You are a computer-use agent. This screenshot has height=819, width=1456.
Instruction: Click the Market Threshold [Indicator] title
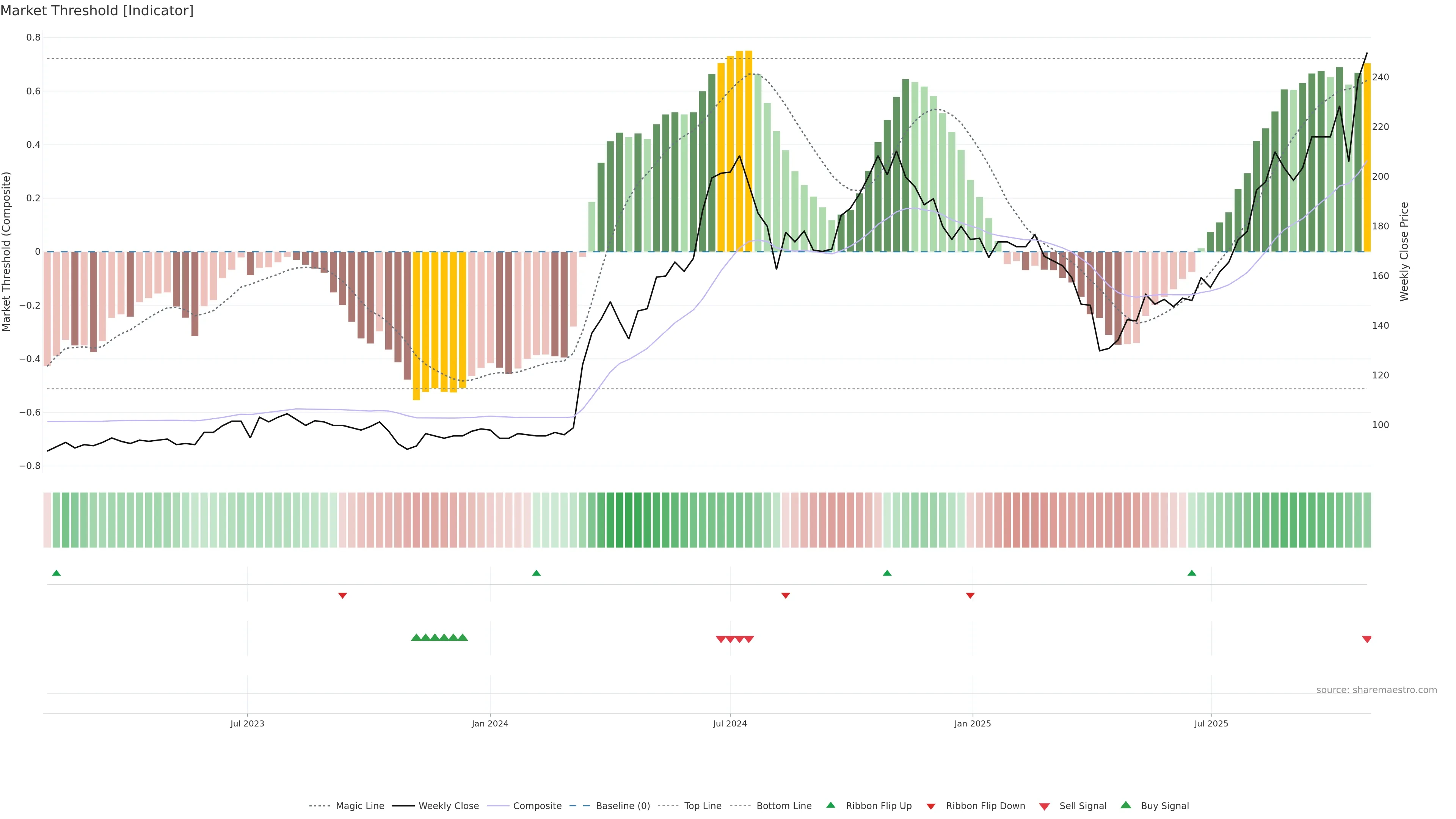pyautogui.click(x=97, y=11)
